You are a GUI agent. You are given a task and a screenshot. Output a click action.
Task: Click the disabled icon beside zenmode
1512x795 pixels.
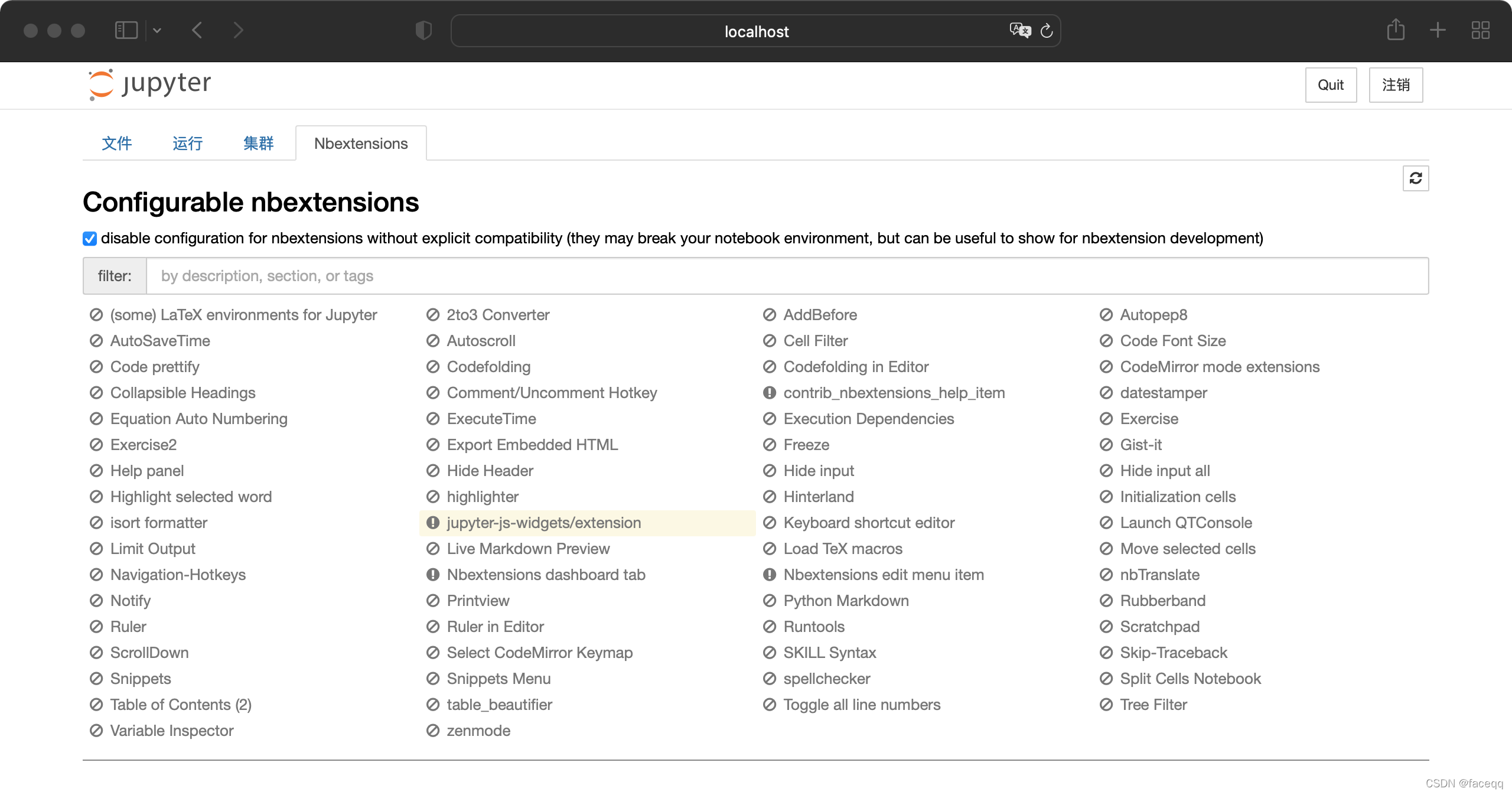433,731
